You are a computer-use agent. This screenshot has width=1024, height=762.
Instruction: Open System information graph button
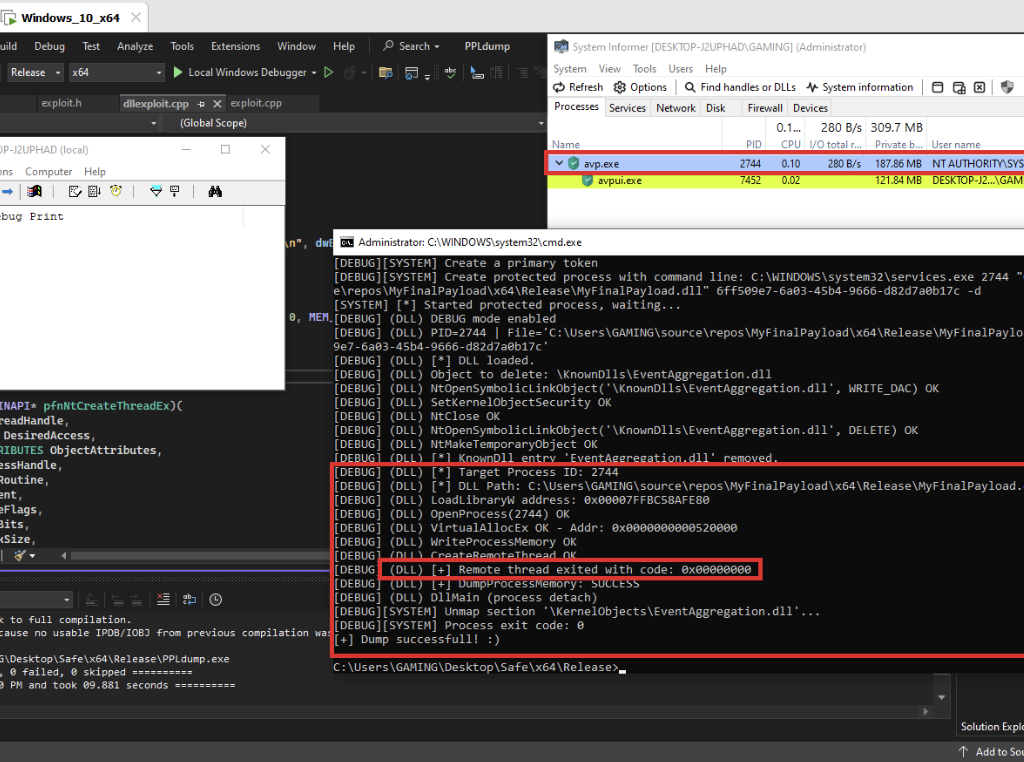click(x=859, y=87)
